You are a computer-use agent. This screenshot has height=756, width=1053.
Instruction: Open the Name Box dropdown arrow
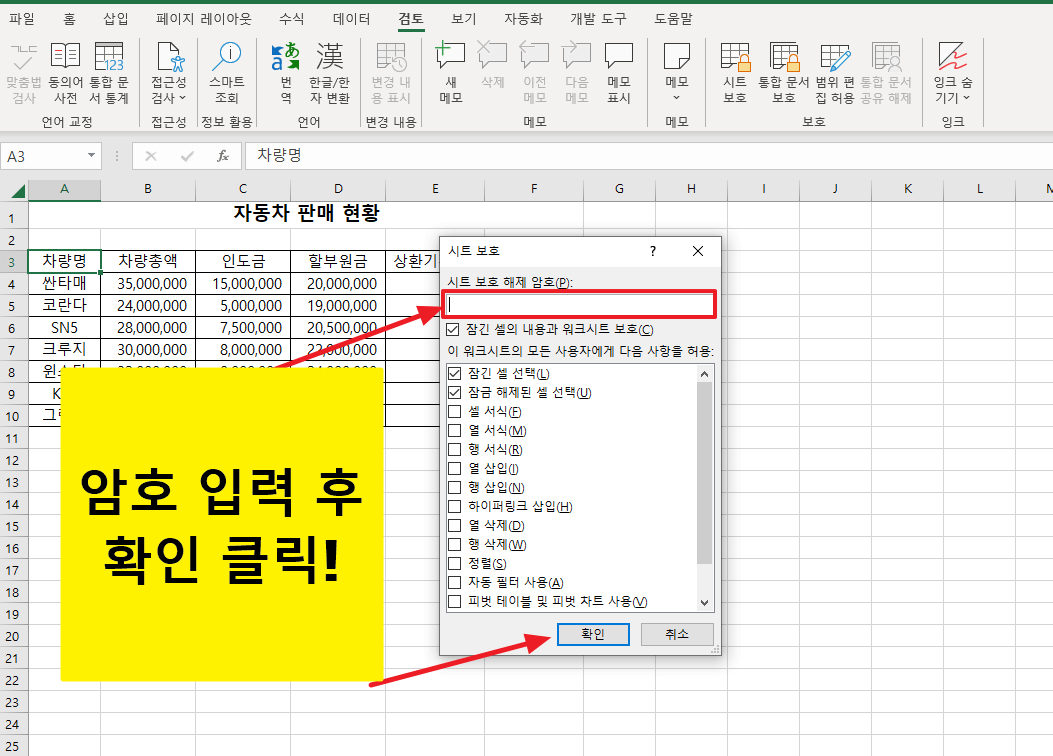94,156
